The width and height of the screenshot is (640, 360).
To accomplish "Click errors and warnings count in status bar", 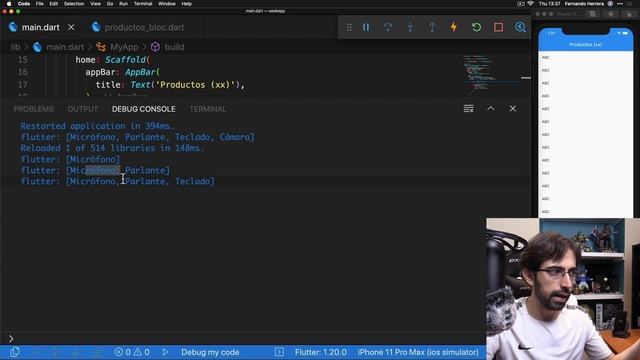I will pos(132,352).
